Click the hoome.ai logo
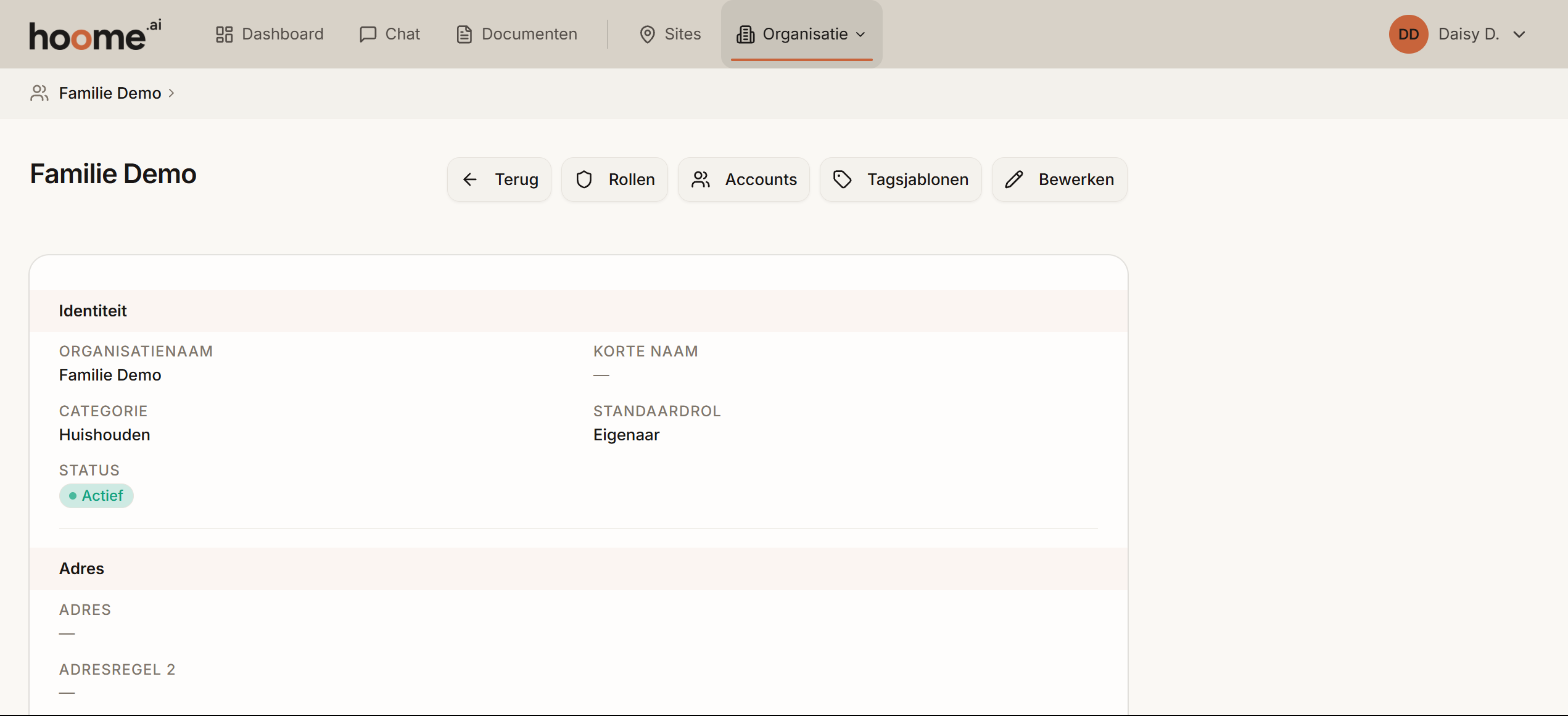Viewport: 1568px width, 716px height. (x=95, y=35)
